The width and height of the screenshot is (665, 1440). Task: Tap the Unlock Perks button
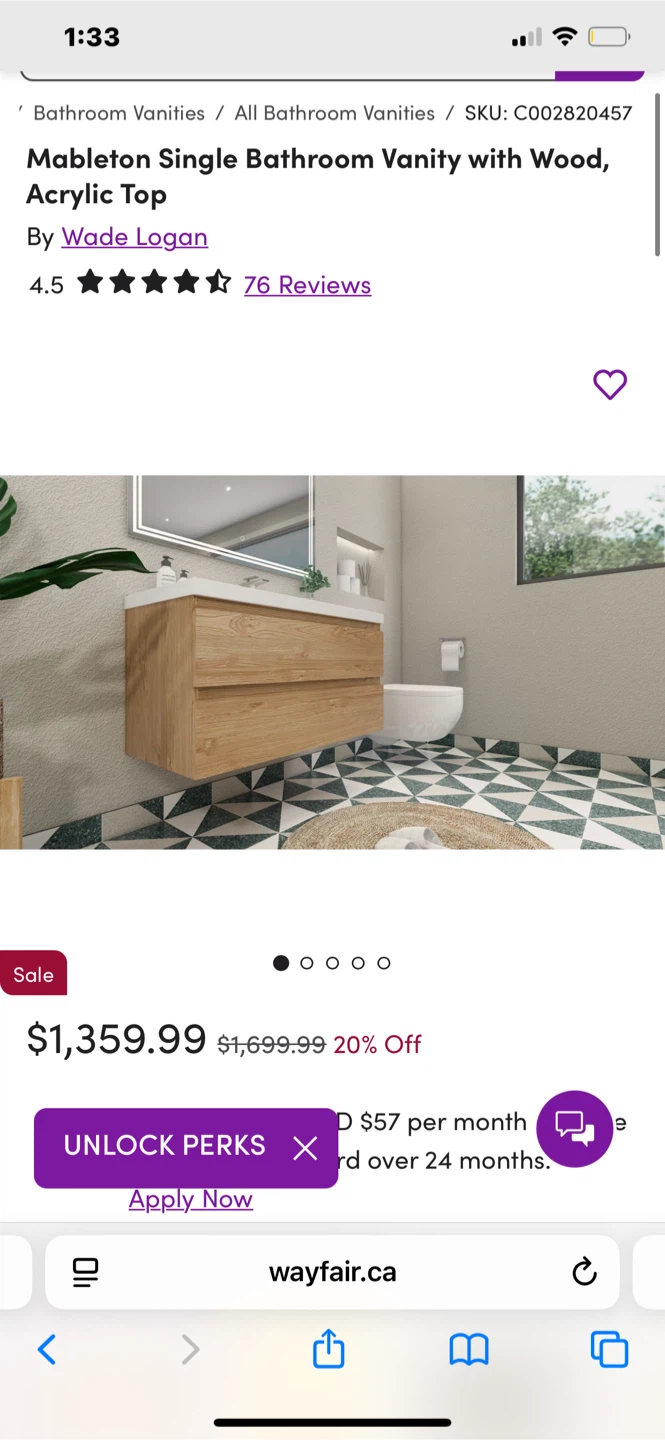pos(164,1147)
